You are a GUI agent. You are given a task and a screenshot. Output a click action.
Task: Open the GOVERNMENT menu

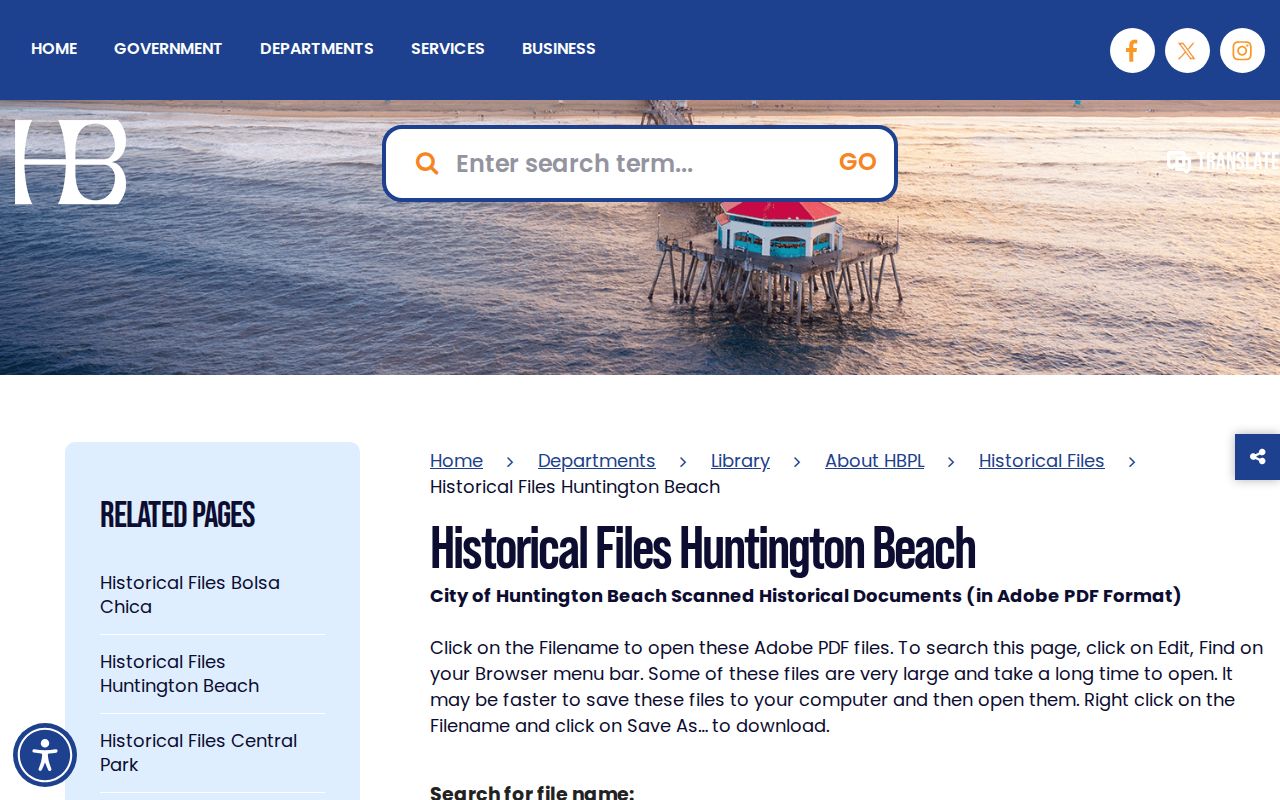pos(168,48)
